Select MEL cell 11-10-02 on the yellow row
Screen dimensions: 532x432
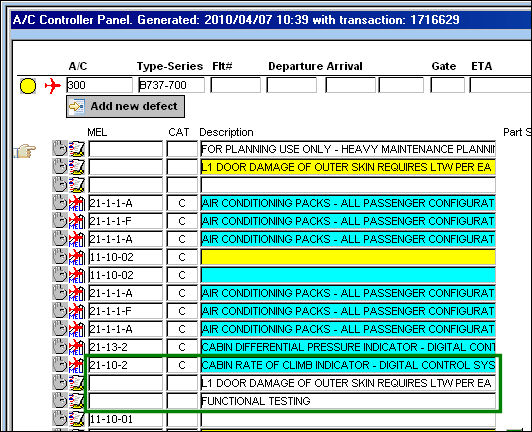pos(126,257)
